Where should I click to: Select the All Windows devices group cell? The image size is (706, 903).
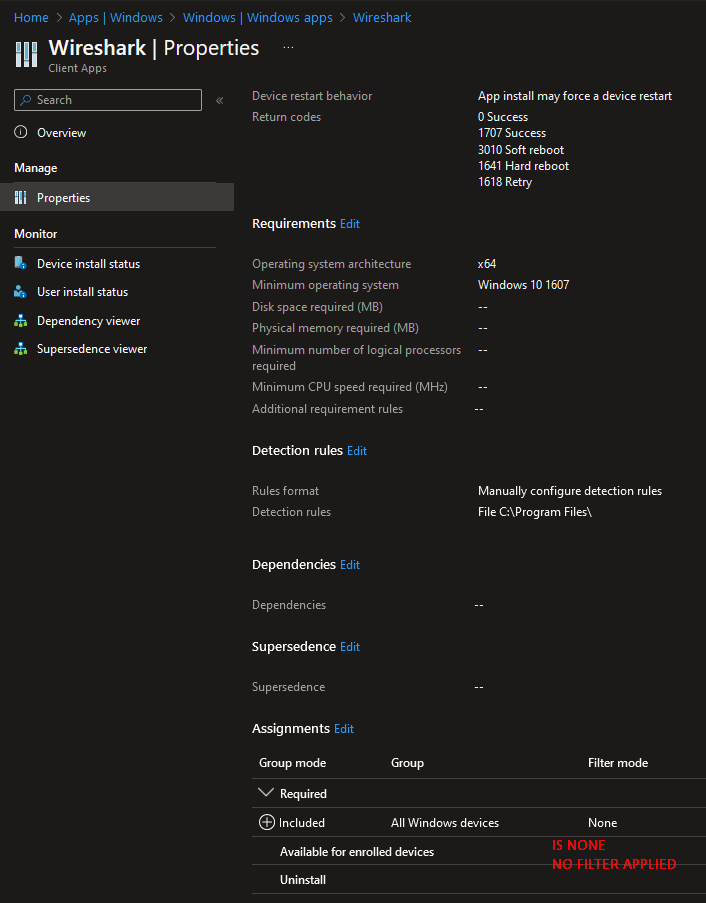click(445, 822)
